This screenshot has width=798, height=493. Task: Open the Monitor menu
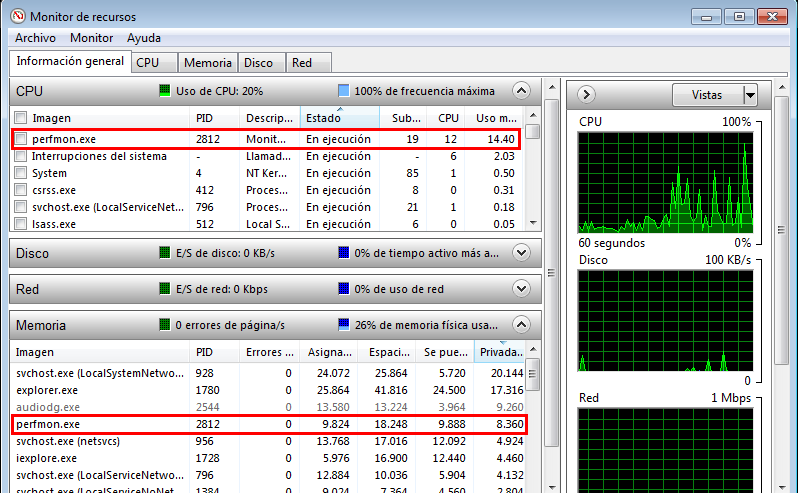click(91, 38)
